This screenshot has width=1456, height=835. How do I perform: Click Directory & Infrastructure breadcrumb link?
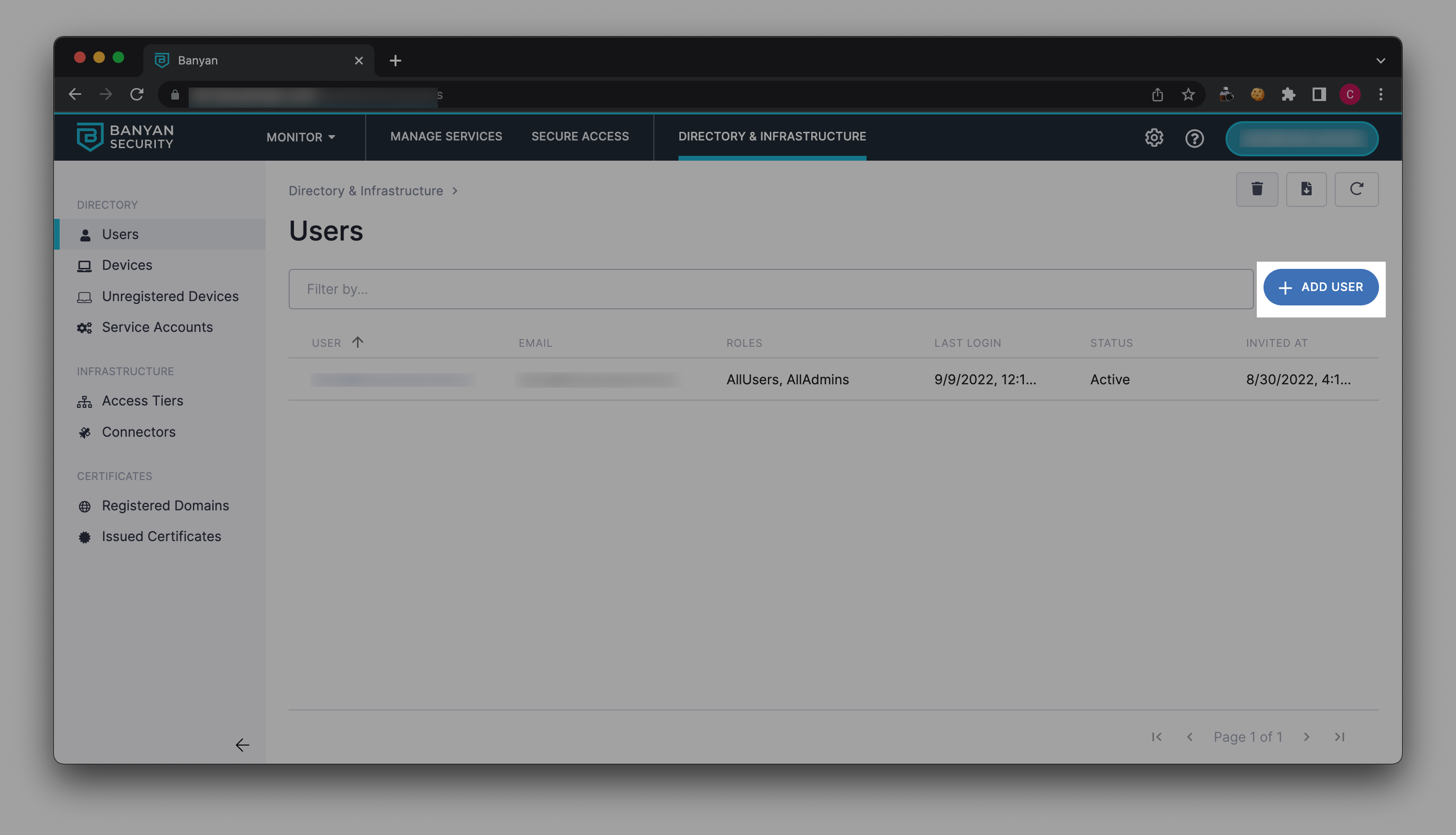point(365,191)
